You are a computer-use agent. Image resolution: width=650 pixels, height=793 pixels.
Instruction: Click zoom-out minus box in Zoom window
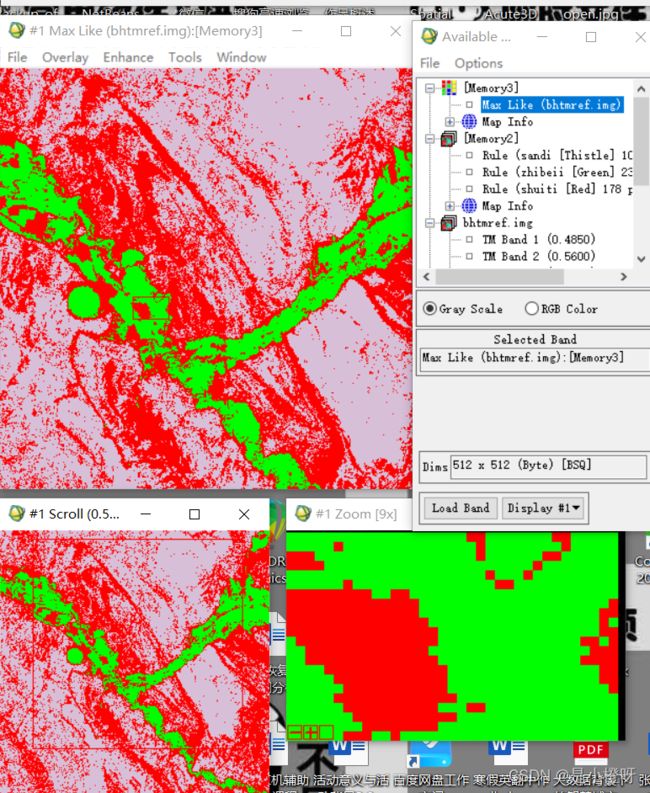coord(294,731)
